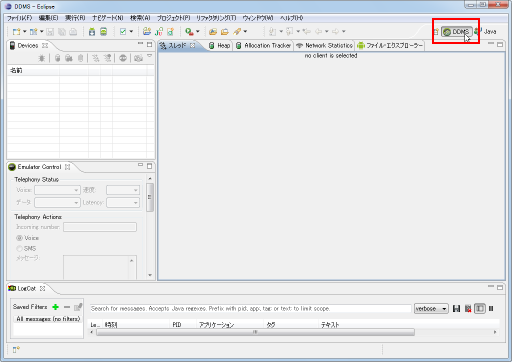512x362 pixels.
Task: Switch to the Heap tab
Action: [x=220, y=46]
